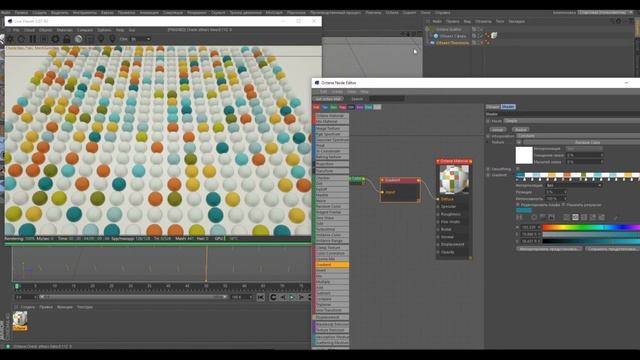
Task: Filter node list by teal Med button
Action: click(x=369, y=107)
